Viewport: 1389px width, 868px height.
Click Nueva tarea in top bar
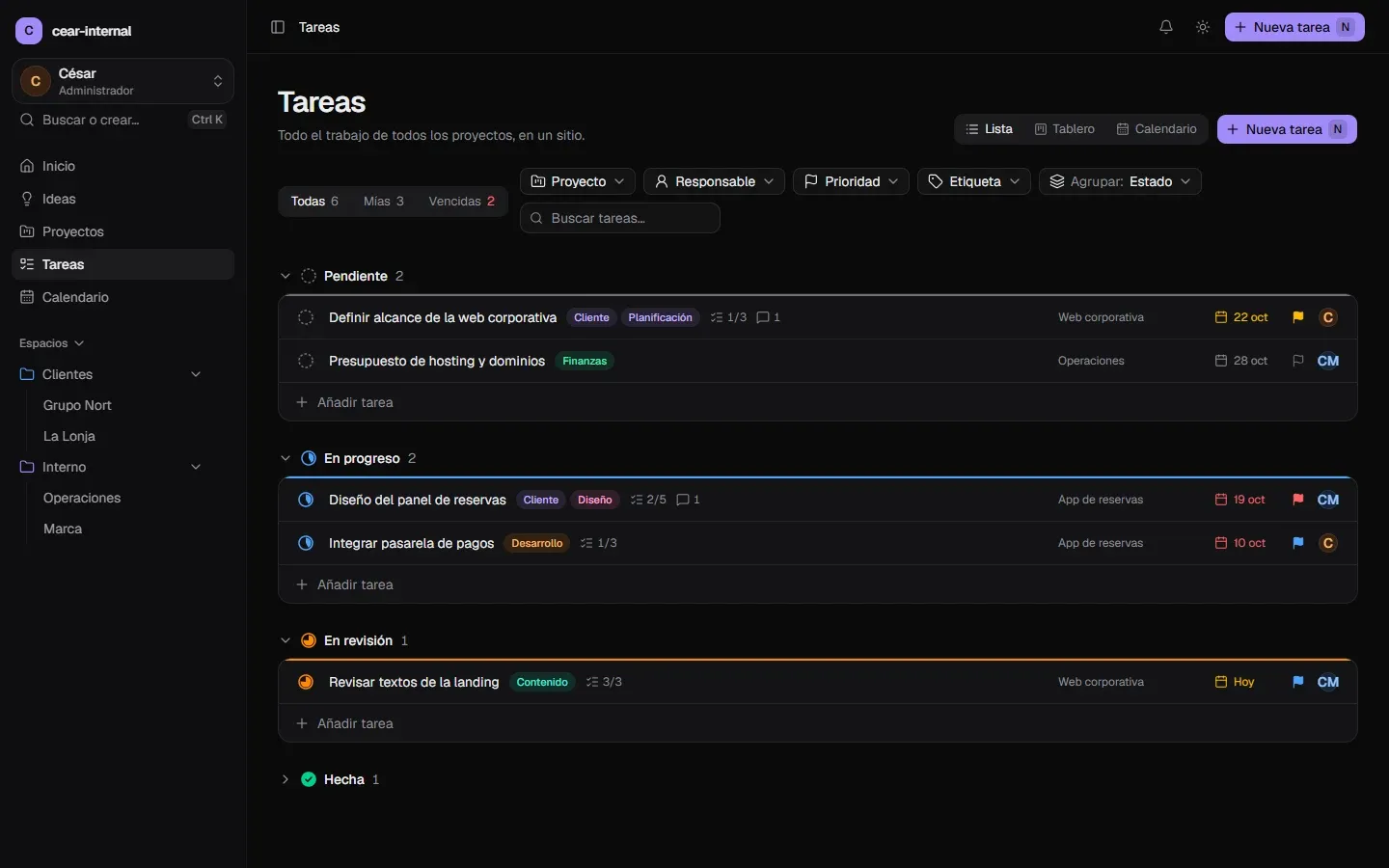pos(1294,27)
